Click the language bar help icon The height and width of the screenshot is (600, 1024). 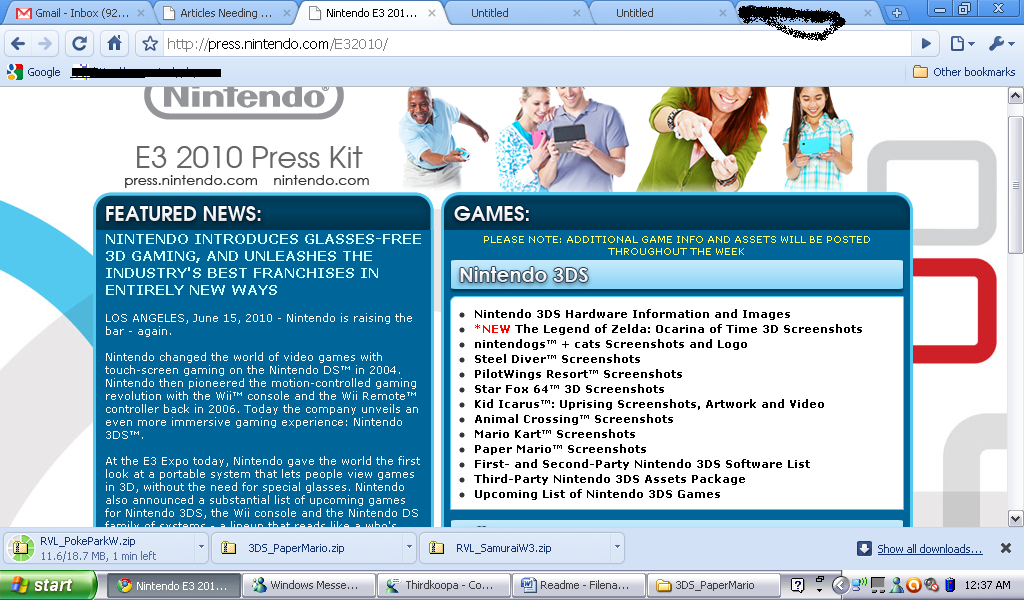coord(797,585)
